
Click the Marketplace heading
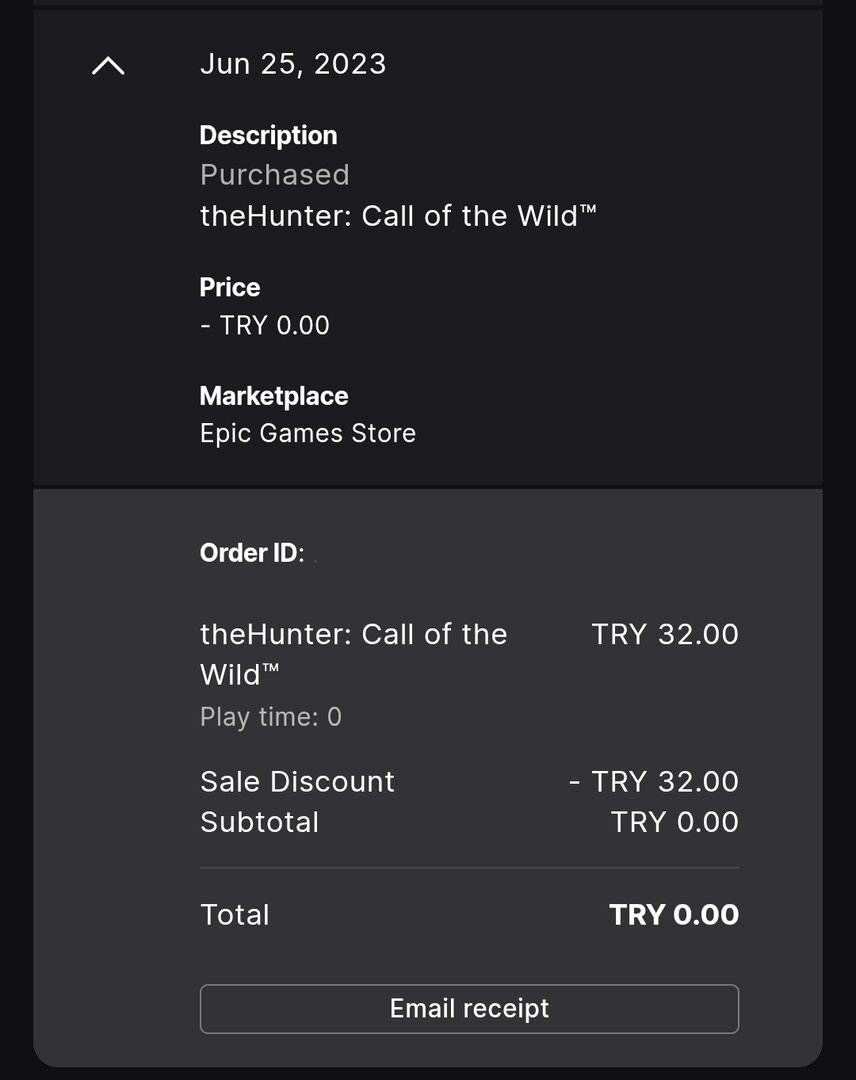[274, 396]
